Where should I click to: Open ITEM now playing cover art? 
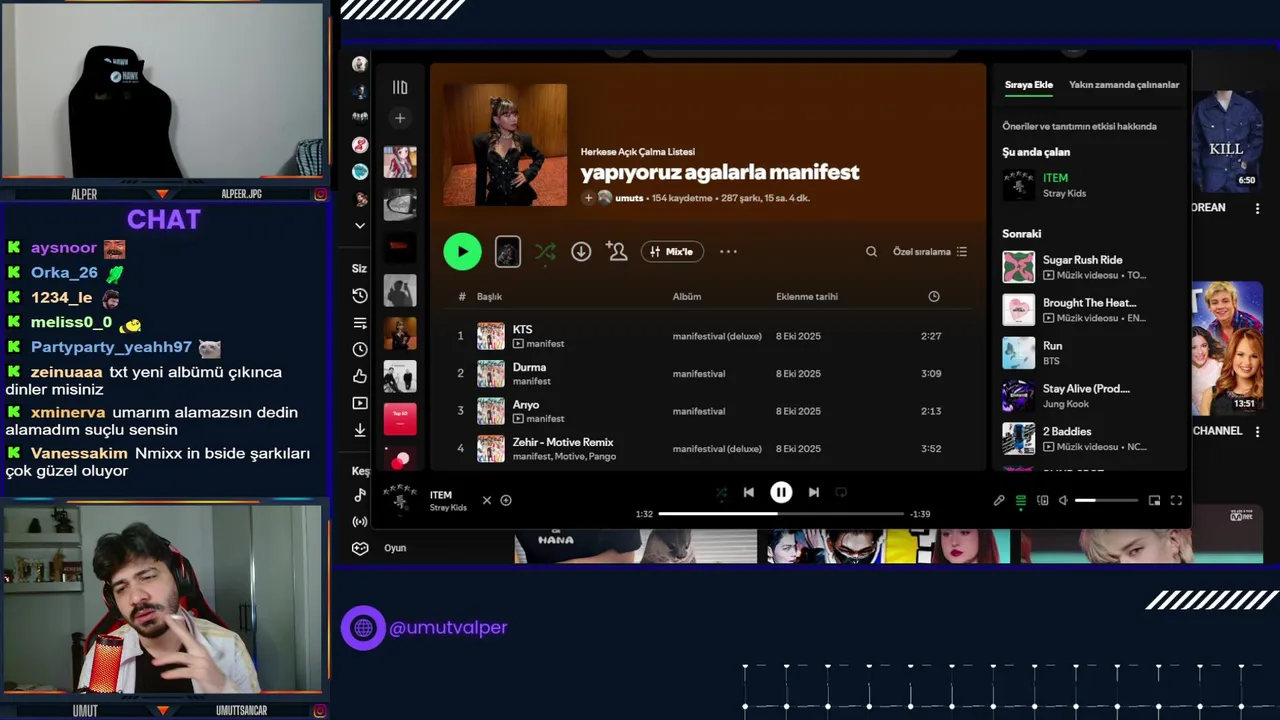click(x=400, y=500)
